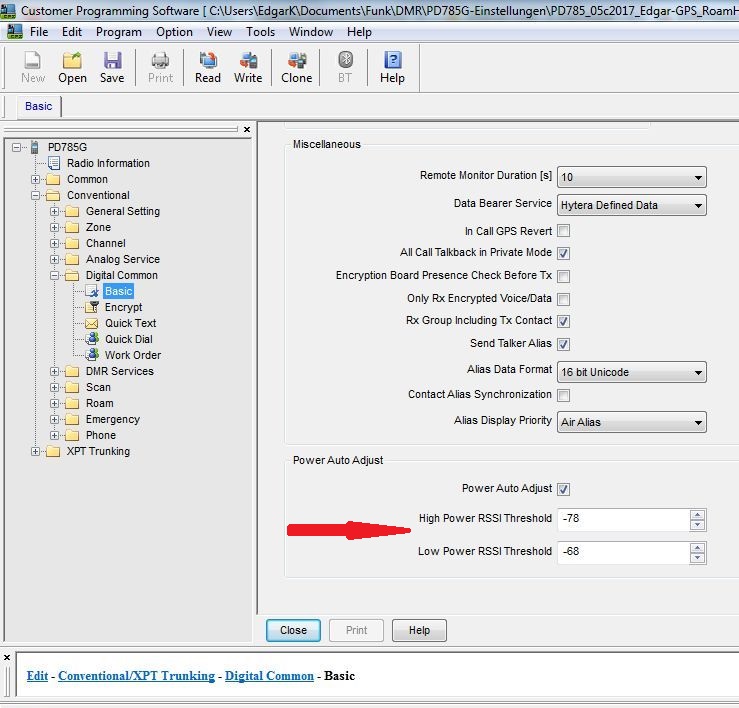Close the bottom help panel
Image resolution: width=739 pixels, height=708 pixels.
7,657
